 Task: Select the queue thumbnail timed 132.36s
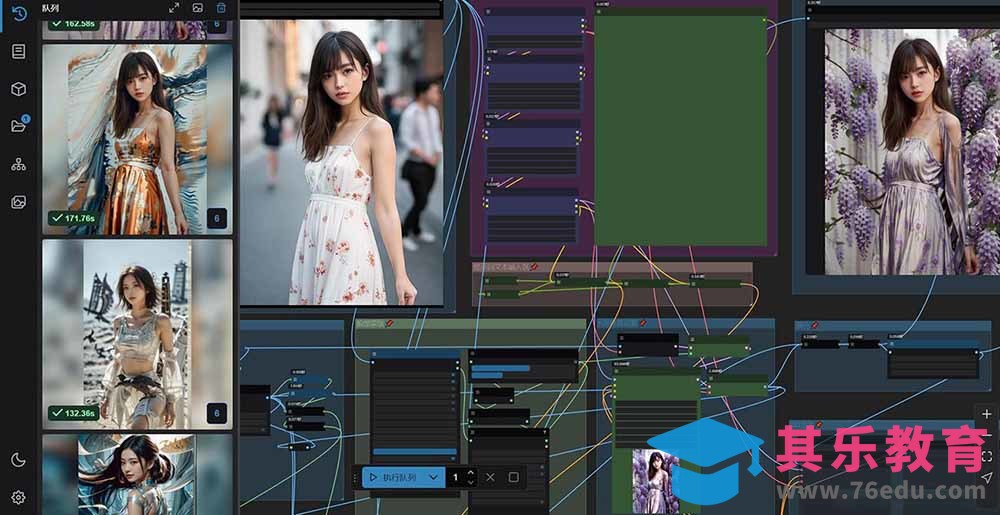point(137,335)
